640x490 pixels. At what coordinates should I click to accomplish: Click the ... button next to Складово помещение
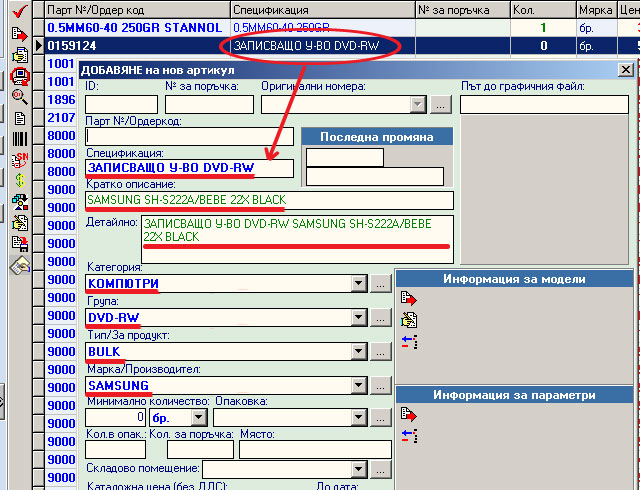[x=380, y=470]
